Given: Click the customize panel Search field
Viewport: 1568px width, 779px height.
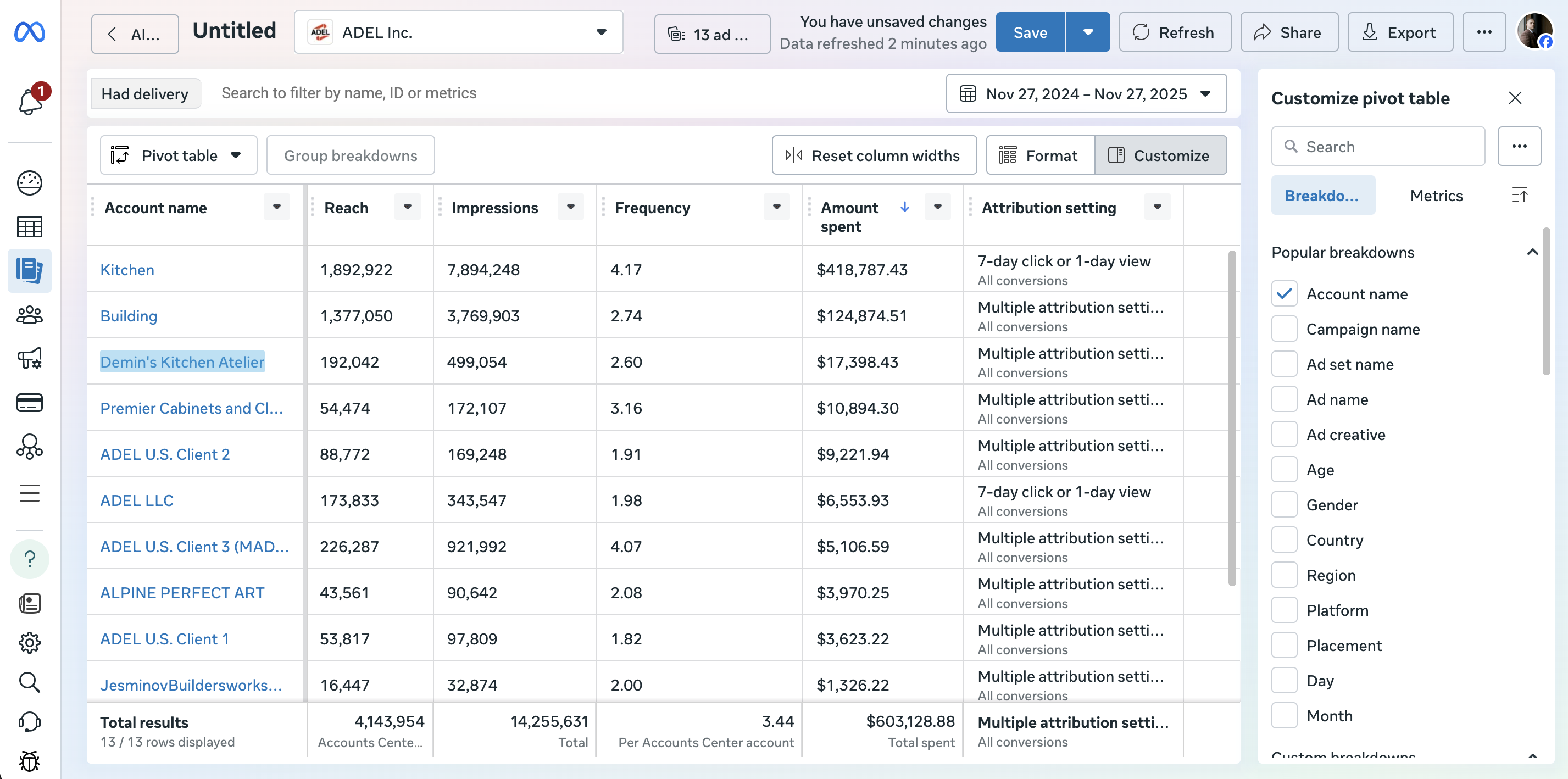Looking at the screenshot, I should pos(1377,146).
